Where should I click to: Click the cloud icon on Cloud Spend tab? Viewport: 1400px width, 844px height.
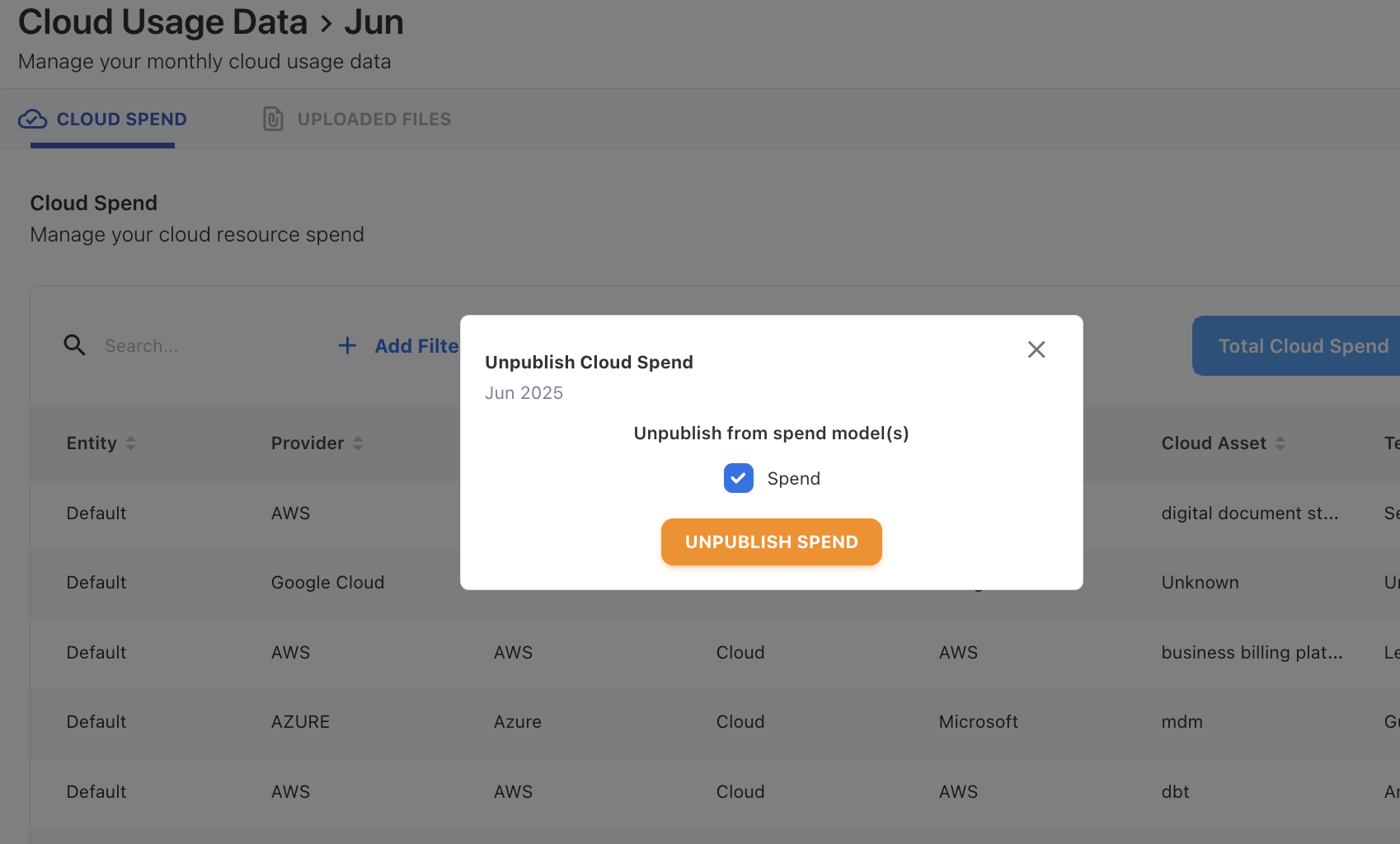(32, 119)
